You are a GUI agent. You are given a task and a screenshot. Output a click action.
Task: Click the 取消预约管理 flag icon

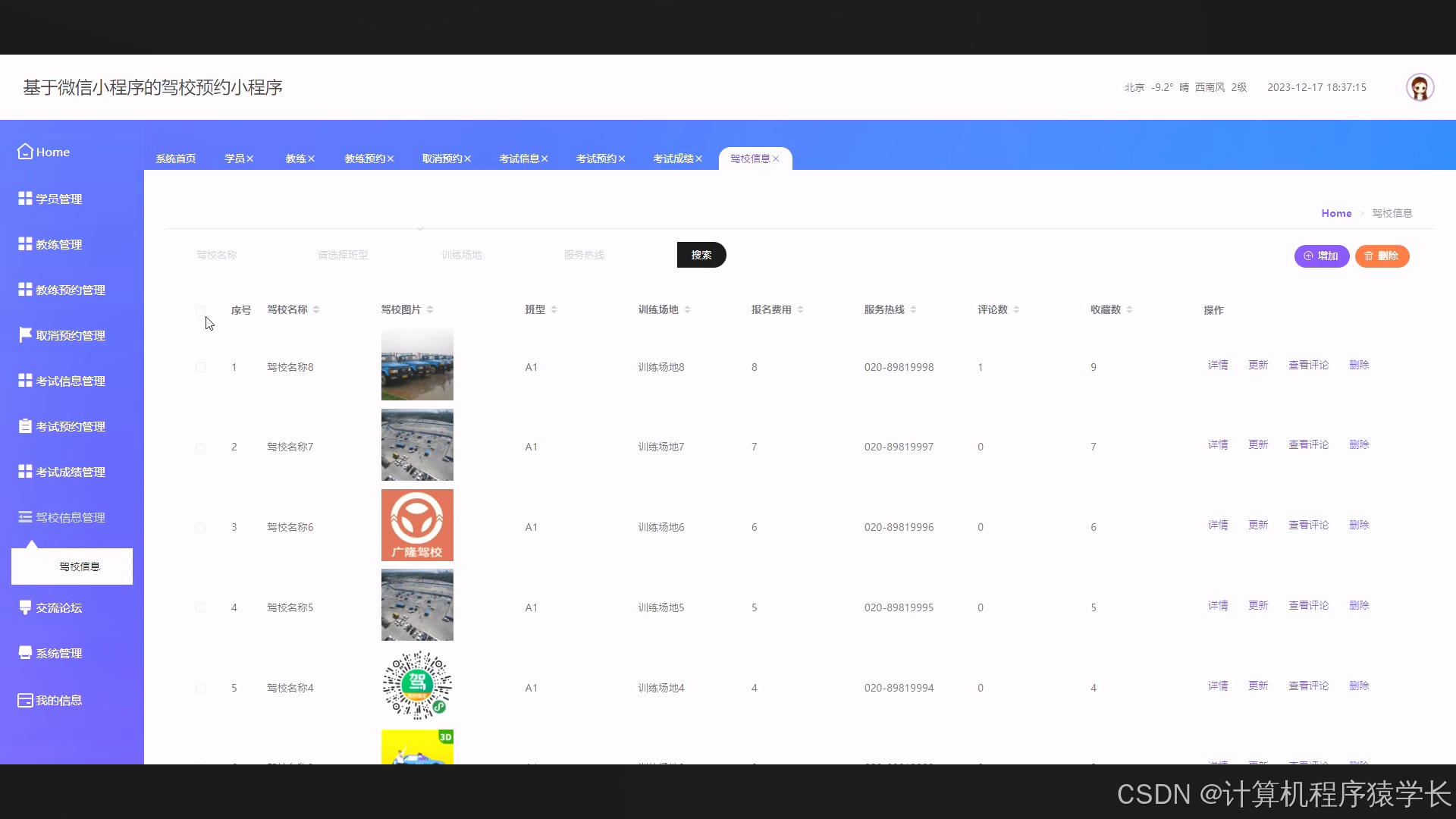point(25,335)
